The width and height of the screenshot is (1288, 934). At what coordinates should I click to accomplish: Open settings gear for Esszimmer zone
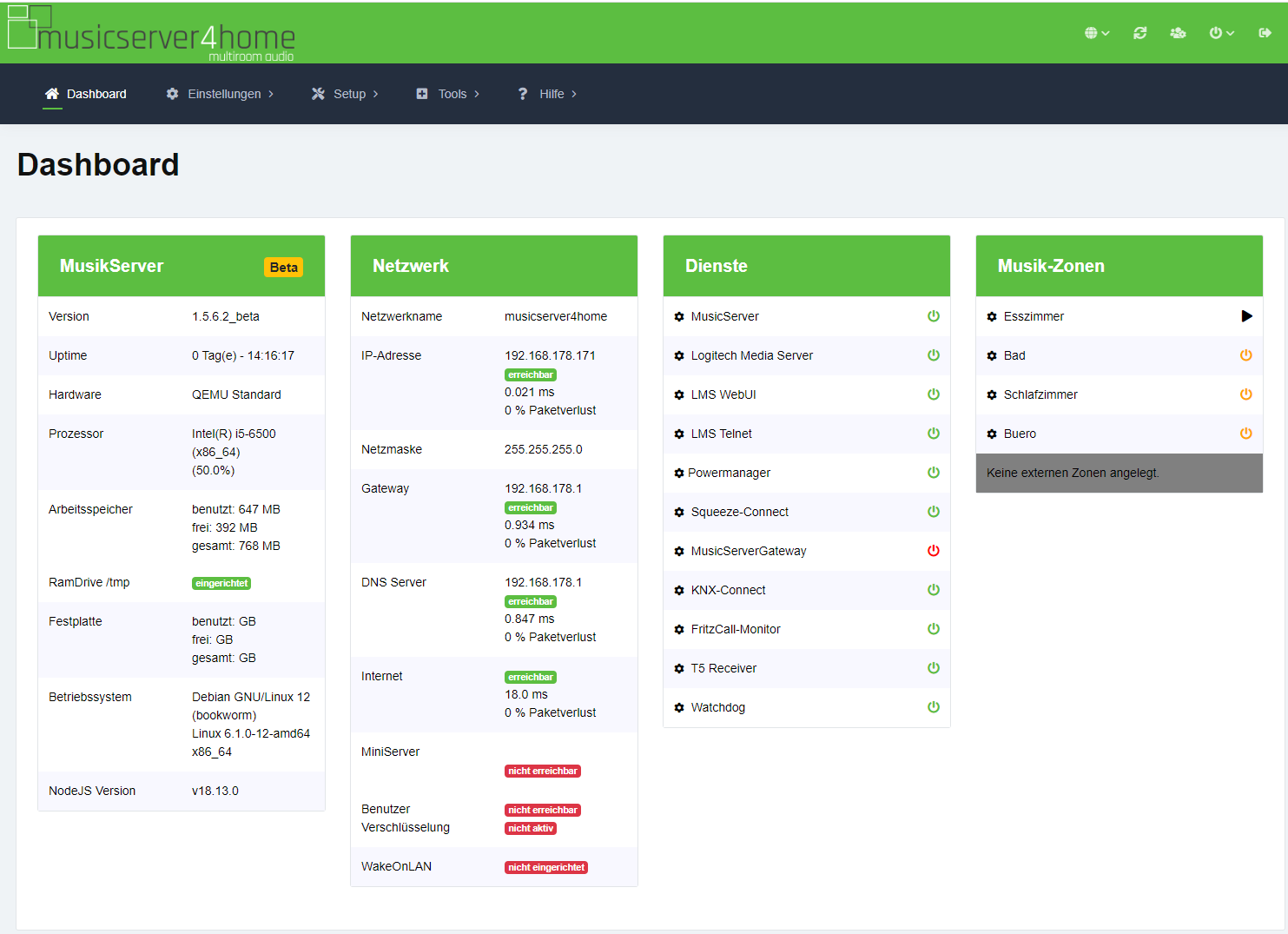coord(992,317)
